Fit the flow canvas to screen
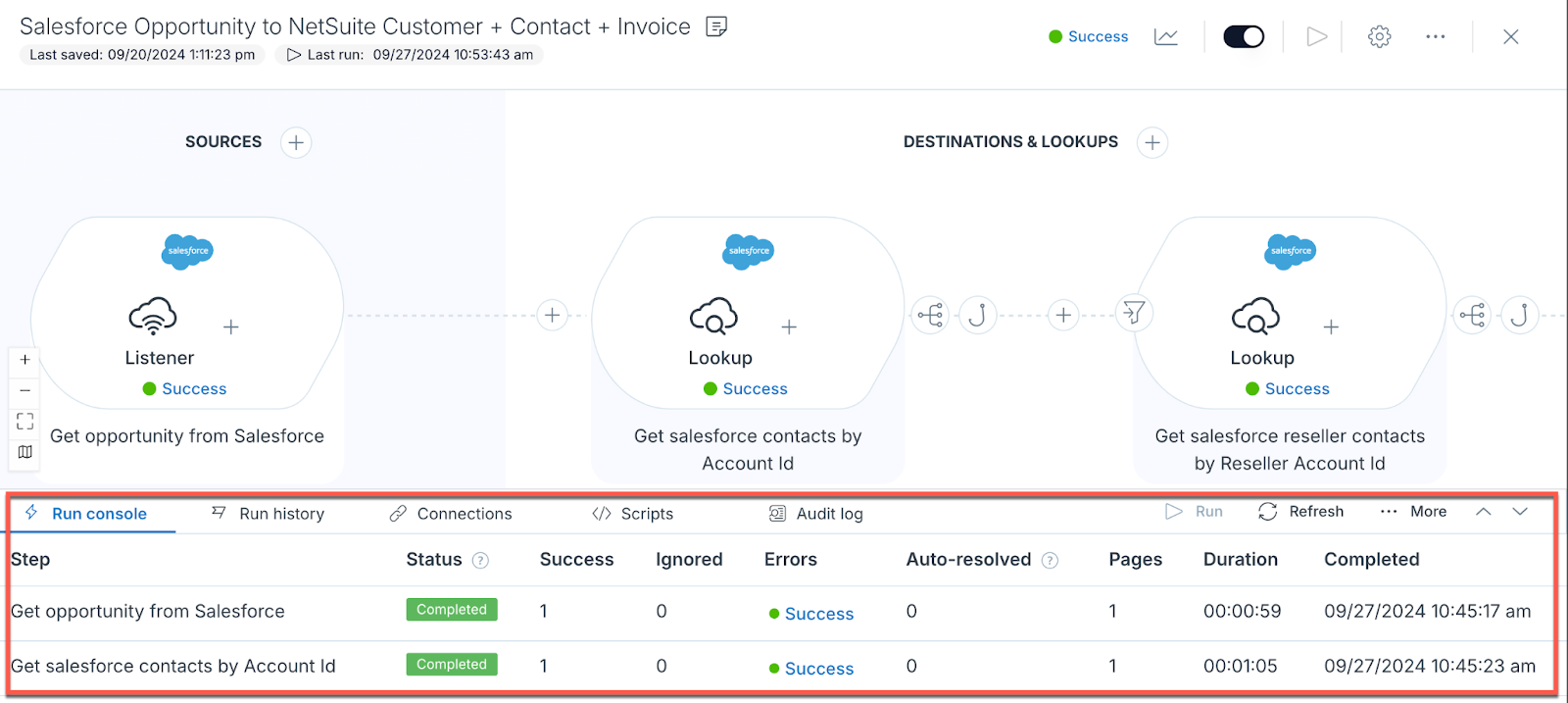The image size is (1568, 703). 24,421
